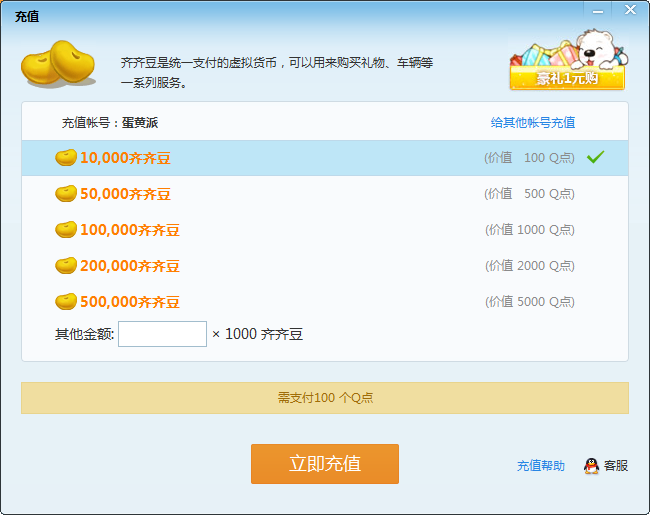
Task: Click bean icon beside 10,000齐齐豆
Action: click(x=66, y=158)
